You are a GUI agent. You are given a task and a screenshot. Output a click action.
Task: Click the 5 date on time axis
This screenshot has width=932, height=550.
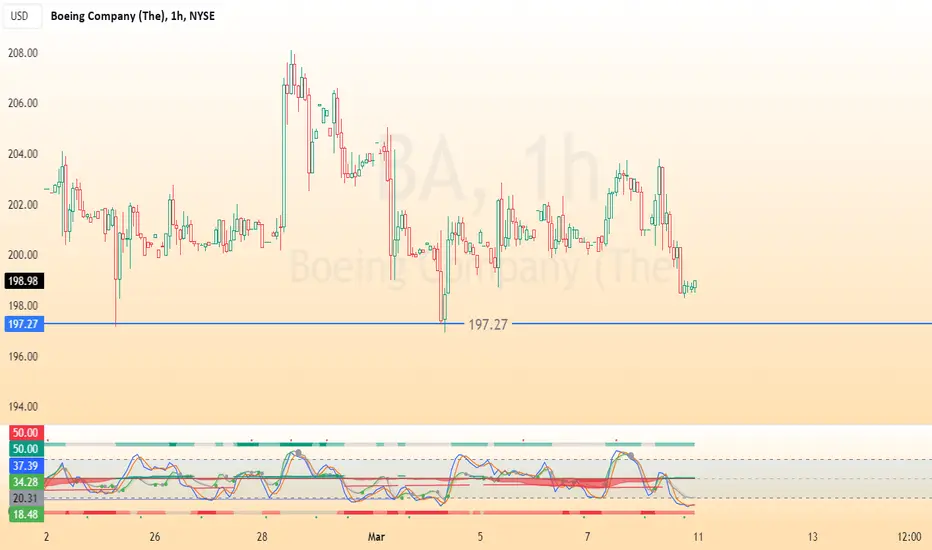(480, 537)
